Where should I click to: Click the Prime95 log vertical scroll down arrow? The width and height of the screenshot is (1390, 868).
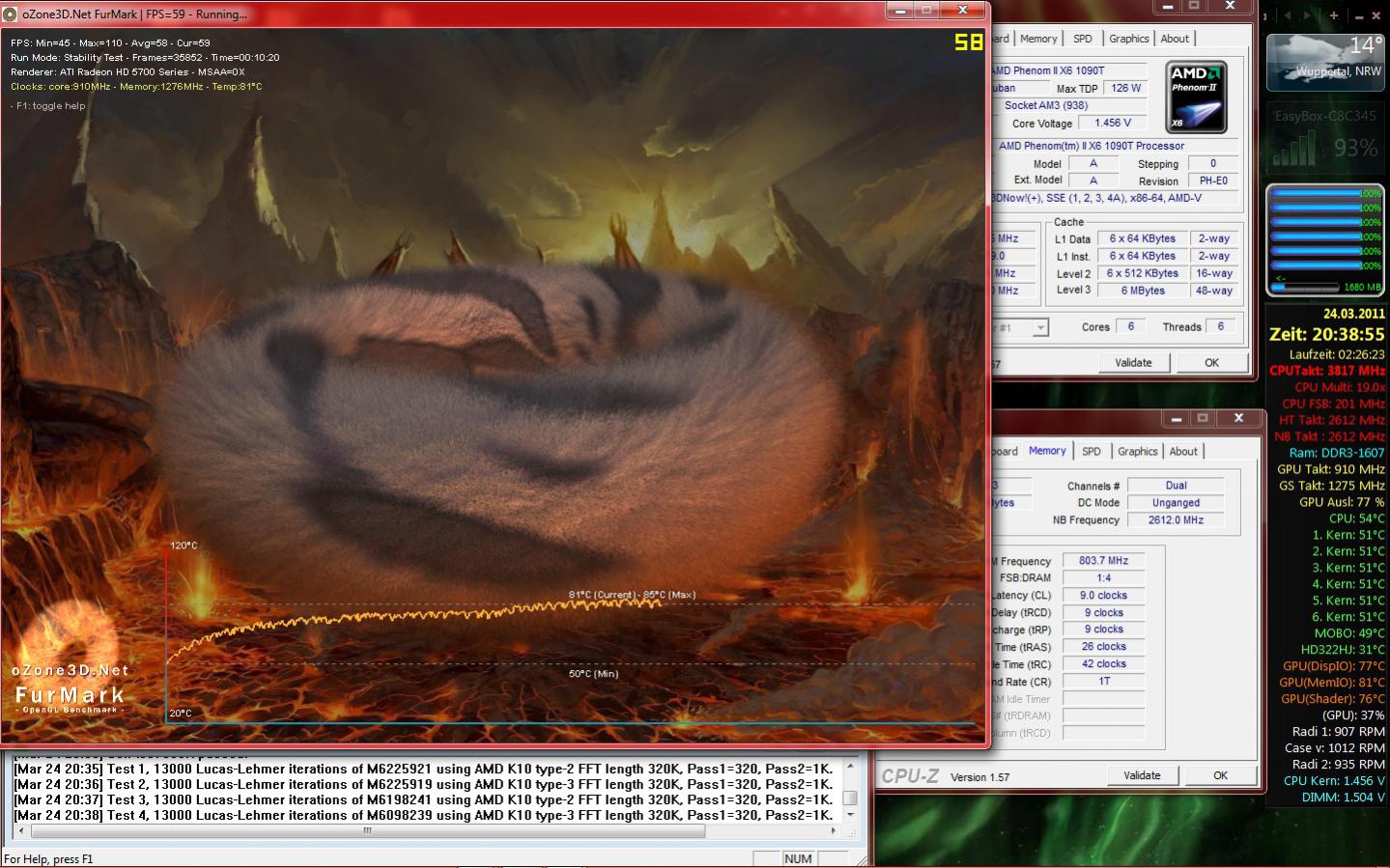[850, 815]
